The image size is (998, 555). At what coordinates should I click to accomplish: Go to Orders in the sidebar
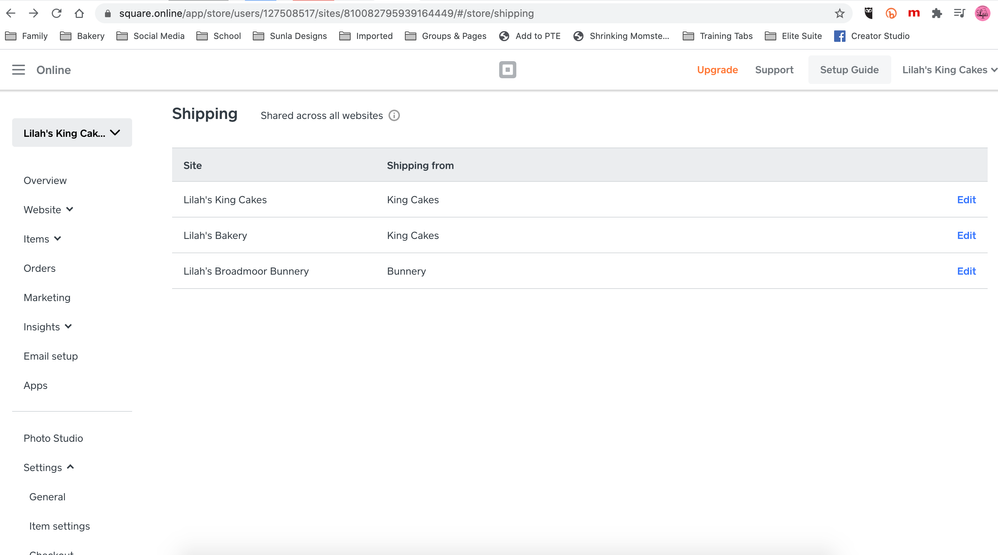point(40,268)
